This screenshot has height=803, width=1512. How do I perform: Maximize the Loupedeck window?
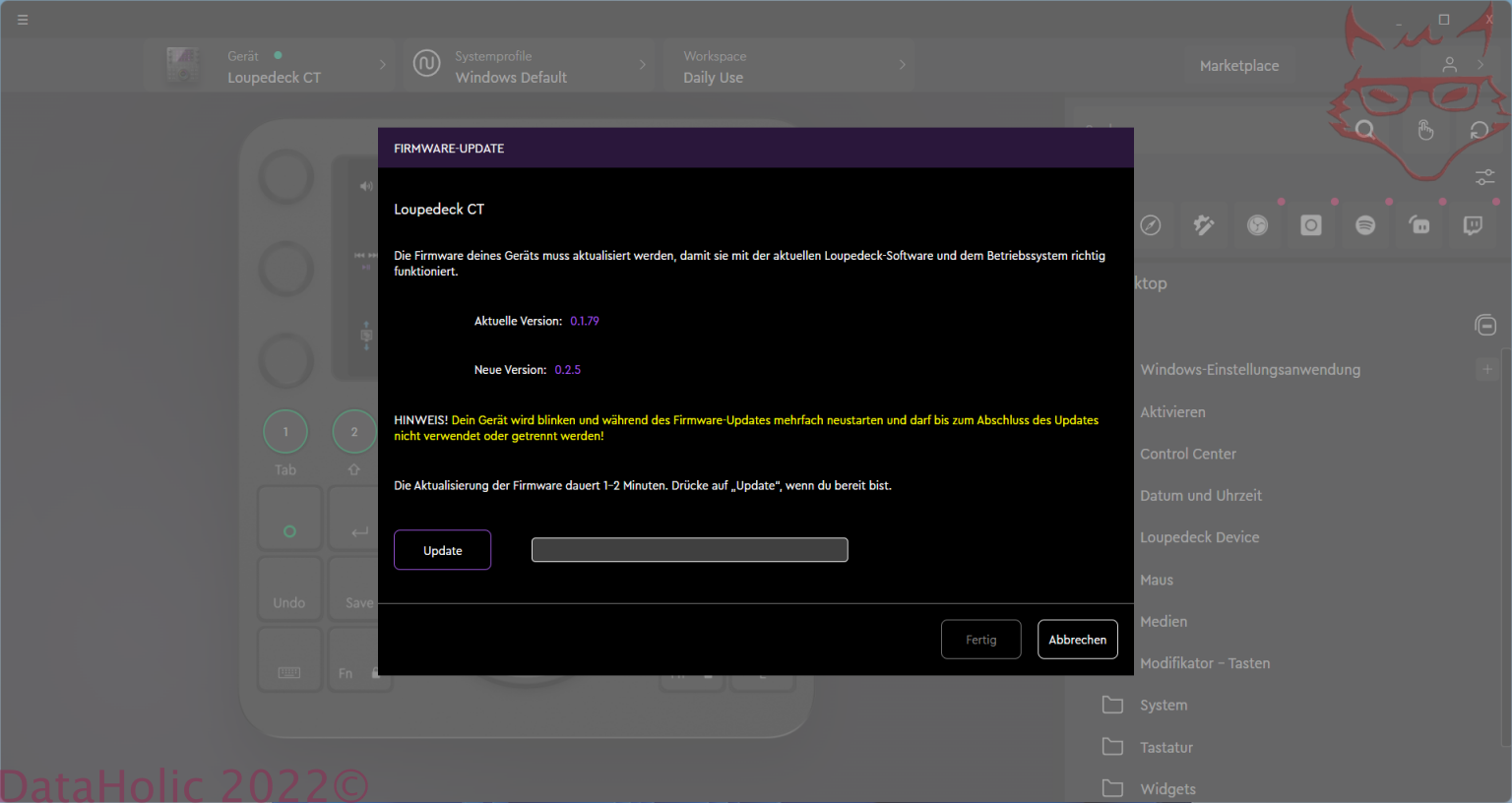coord(1444,20)
